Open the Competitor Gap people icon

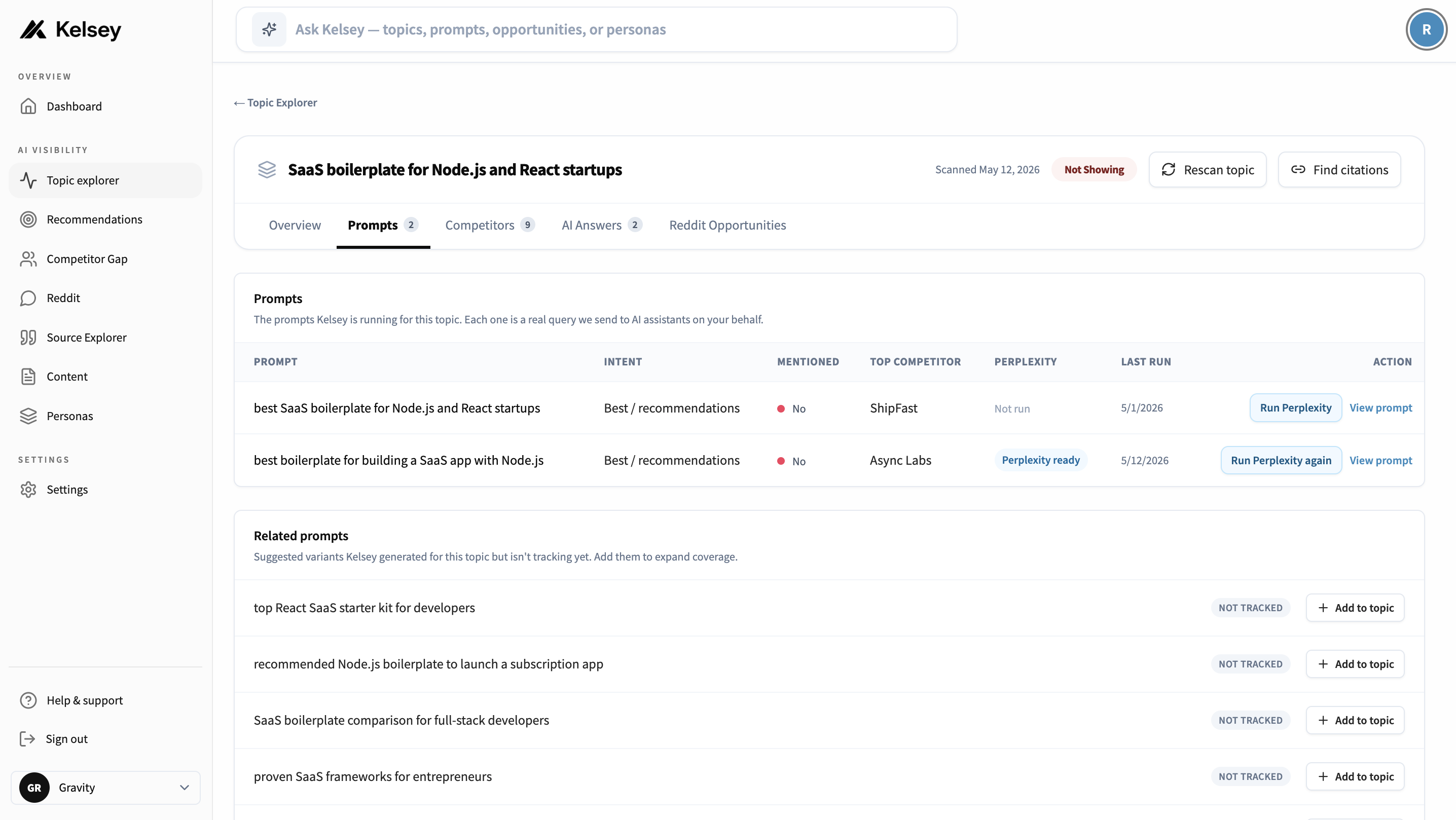pyautogui.click(x=28, y=259)
